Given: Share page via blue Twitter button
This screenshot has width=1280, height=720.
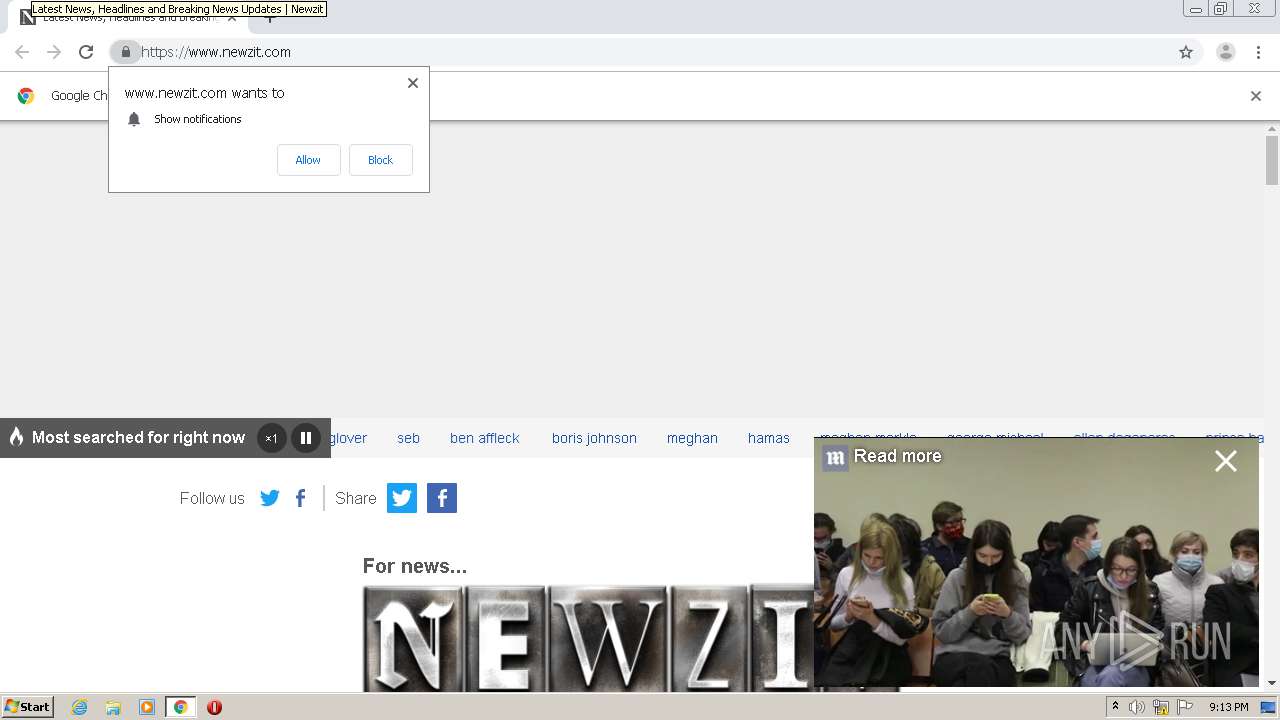Looking at the screenshot, I should (x=402, y=498).
